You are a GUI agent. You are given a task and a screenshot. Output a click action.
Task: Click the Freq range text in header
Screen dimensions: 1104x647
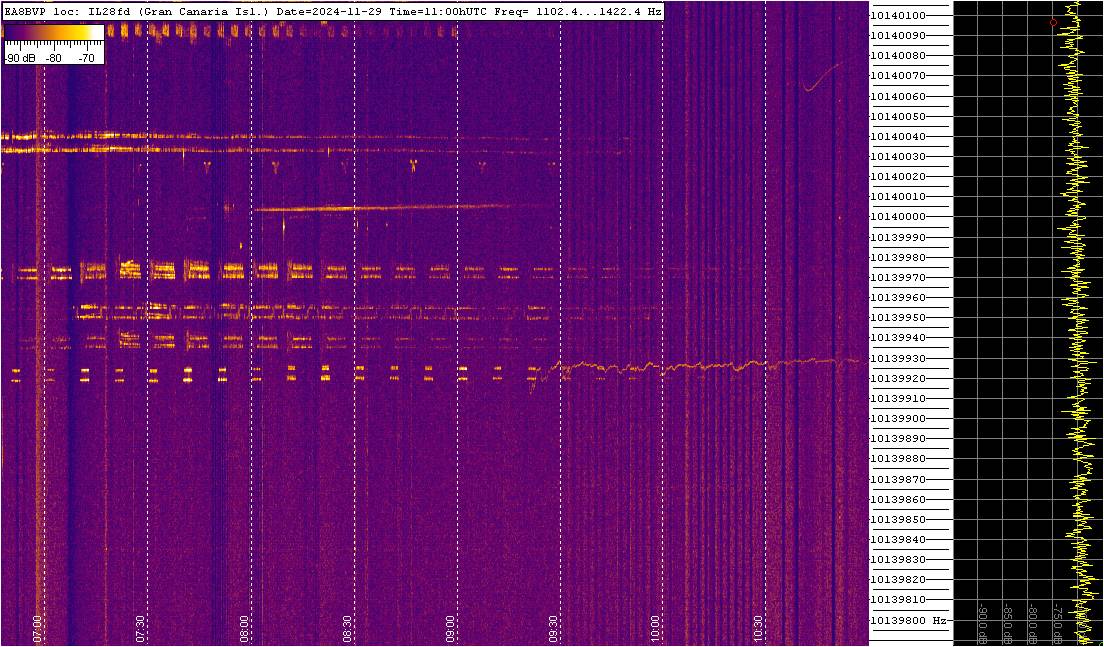578,11
